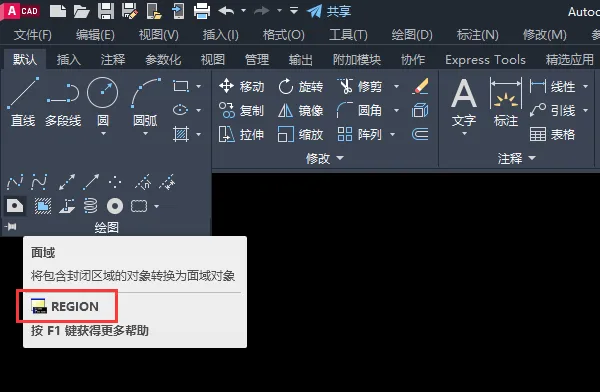The height and width of the screenshot is (392, 600).
Task: Open the Trim (修剪) dropdown arrow
Action: [x=396, y=86]
